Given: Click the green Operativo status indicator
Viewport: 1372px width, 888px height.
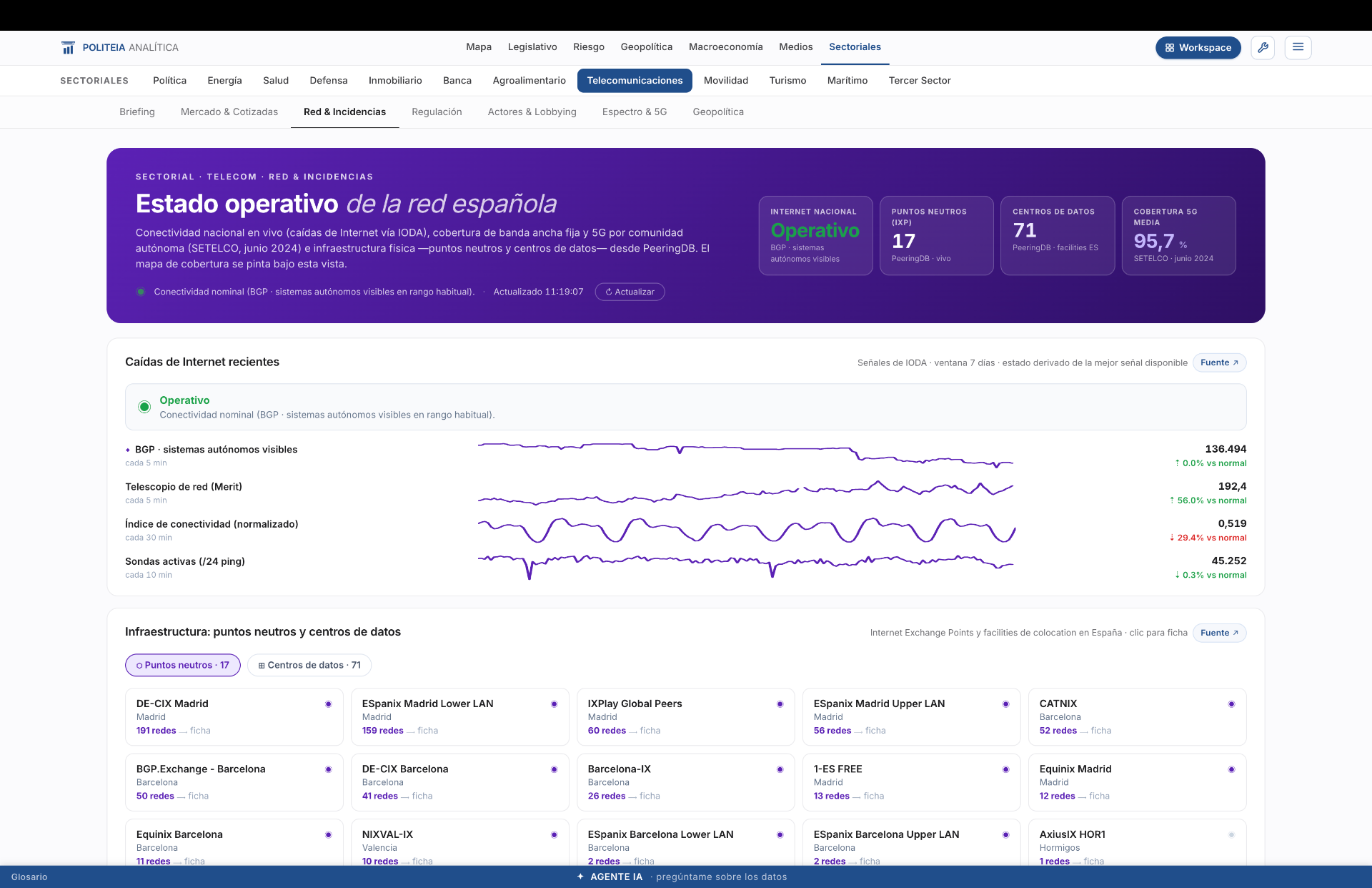Looking at the screenshot, I should pos(144,407).
